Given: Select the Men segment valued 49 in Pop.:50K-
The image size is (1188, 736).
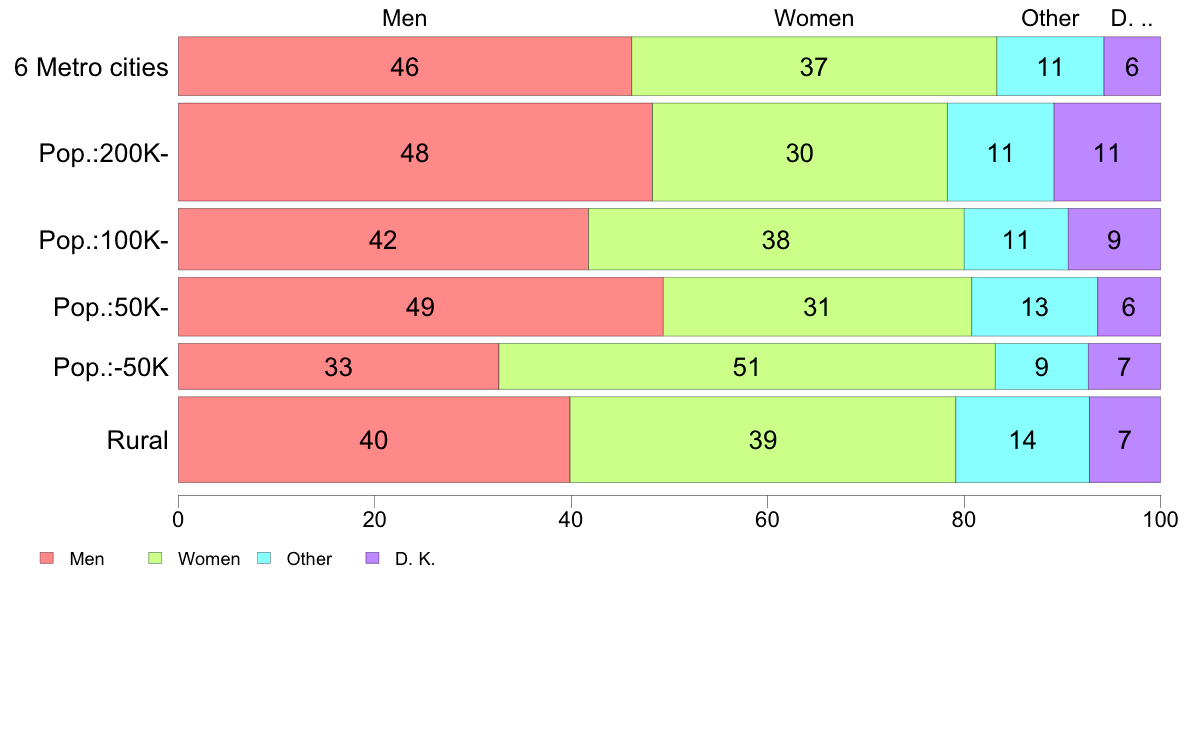Looking at the screenshot, I should [x=420, y=307].
